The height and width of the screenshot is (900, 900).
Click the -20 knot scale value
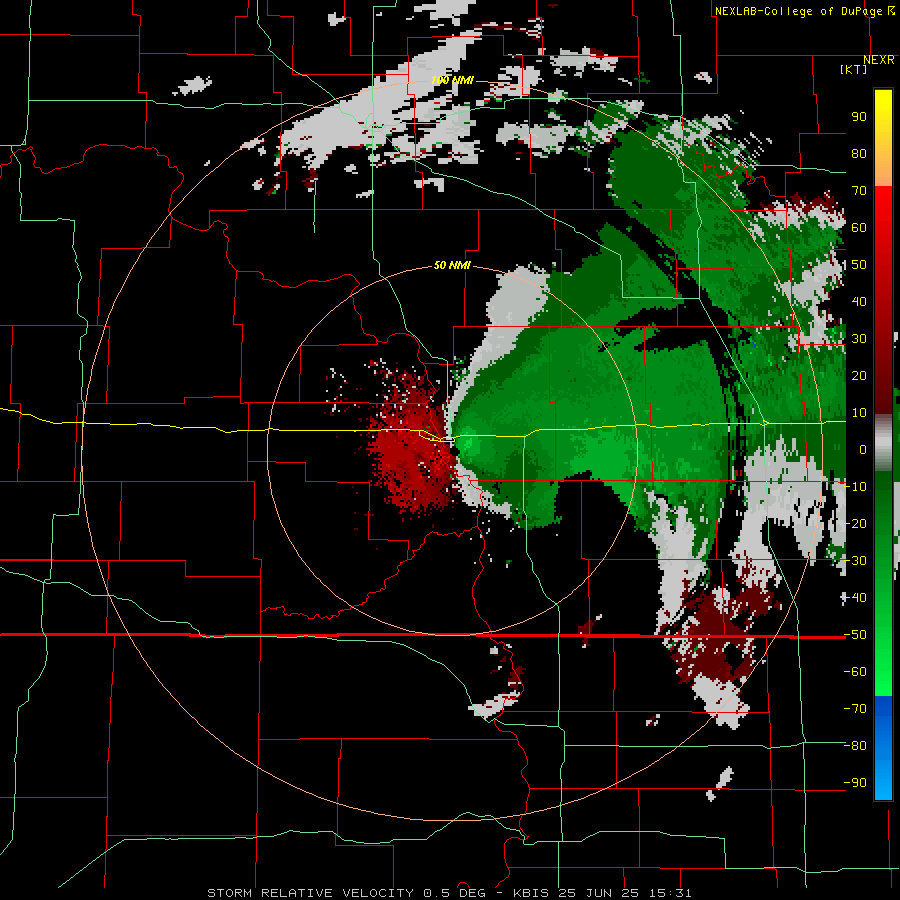[x=856, y=524]
